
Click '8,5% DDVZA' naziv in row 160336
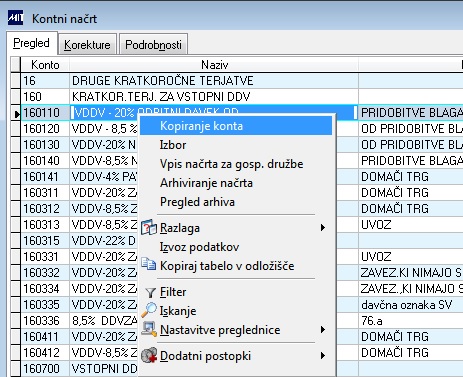104,321
